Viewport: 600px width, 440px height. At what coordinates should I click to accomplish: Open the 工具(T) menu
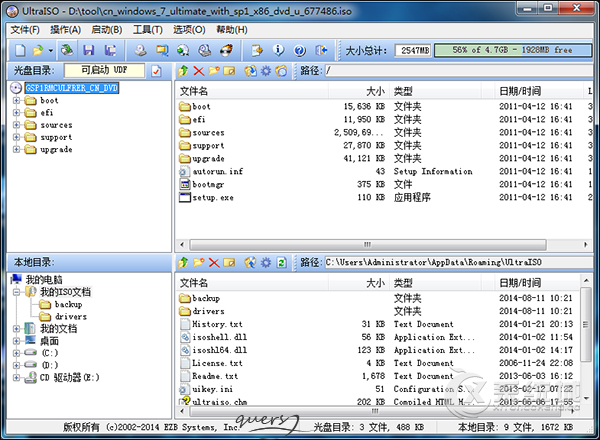click(x=148, y=29)
